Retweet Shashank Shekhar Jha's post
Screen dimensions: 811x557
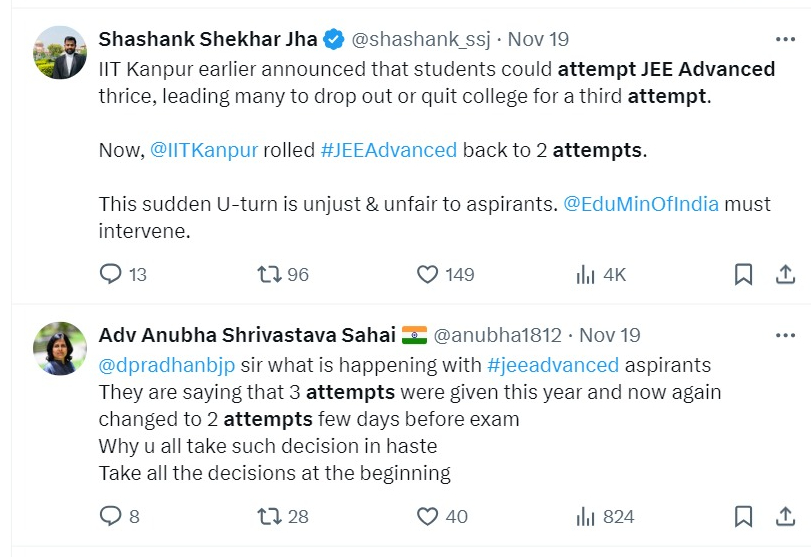(x=270, y=274)
